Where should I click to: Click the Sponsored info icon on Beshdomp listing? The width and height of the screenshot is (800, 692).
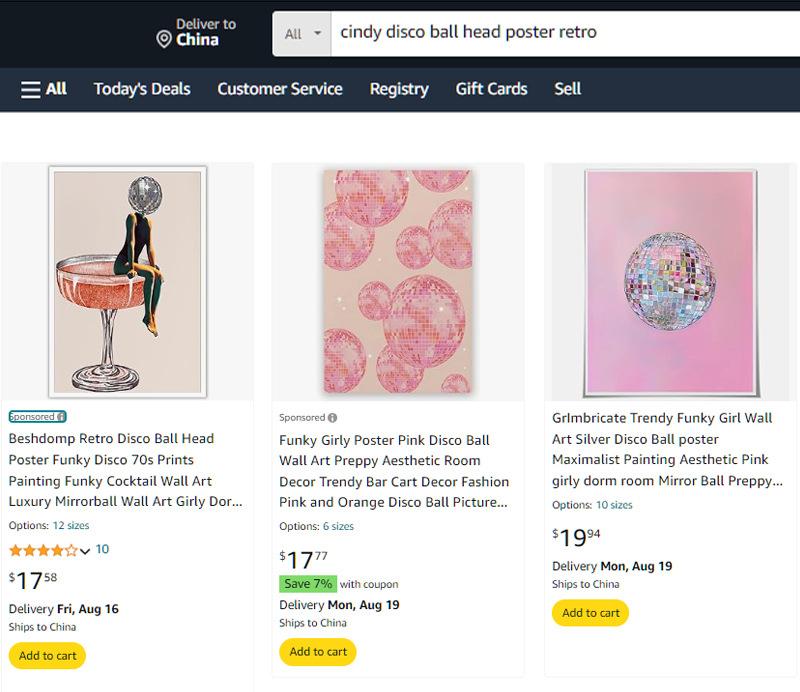61,417
